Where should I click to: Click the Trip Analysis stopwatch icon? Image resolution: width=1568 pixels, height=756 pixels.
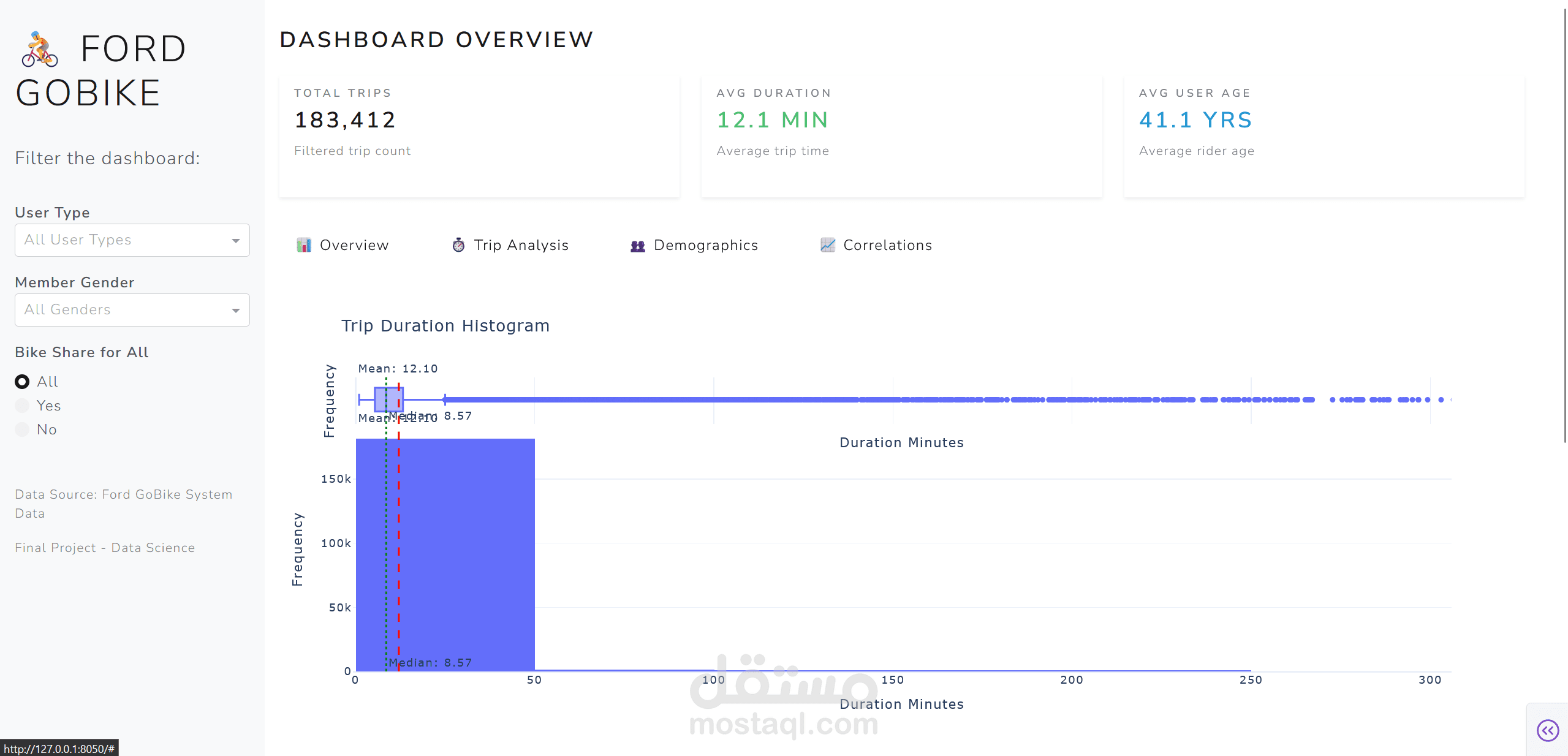click(458, 245)
